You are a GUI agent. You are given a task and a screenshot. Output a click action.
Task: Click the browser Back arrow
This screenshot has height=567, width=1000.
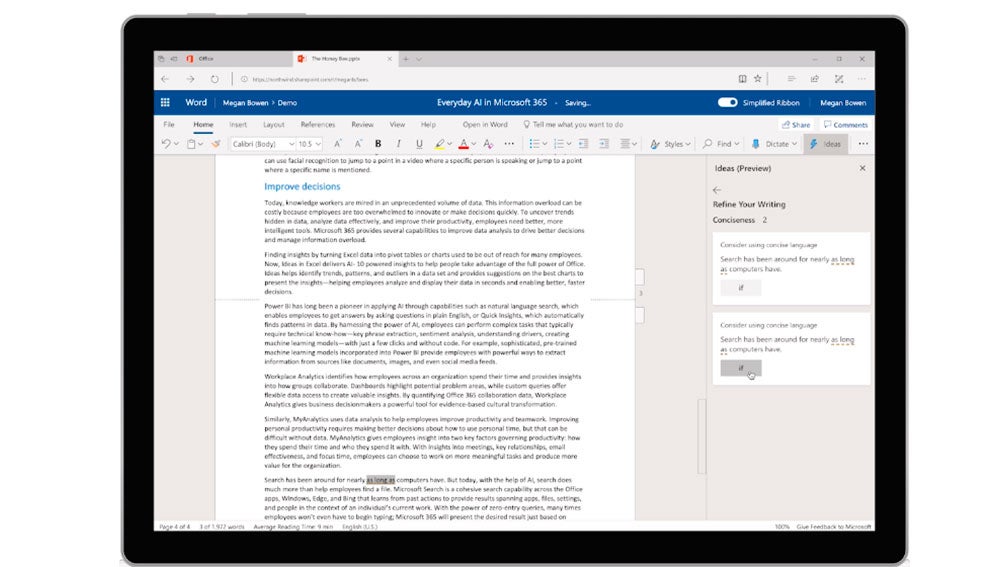coord(166,79)
